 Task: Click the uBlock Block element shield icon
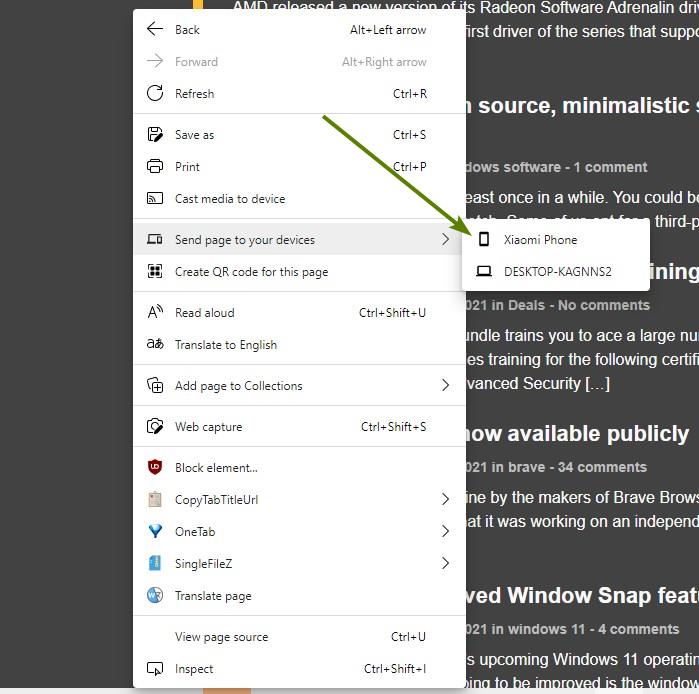(x=155, y=467)
